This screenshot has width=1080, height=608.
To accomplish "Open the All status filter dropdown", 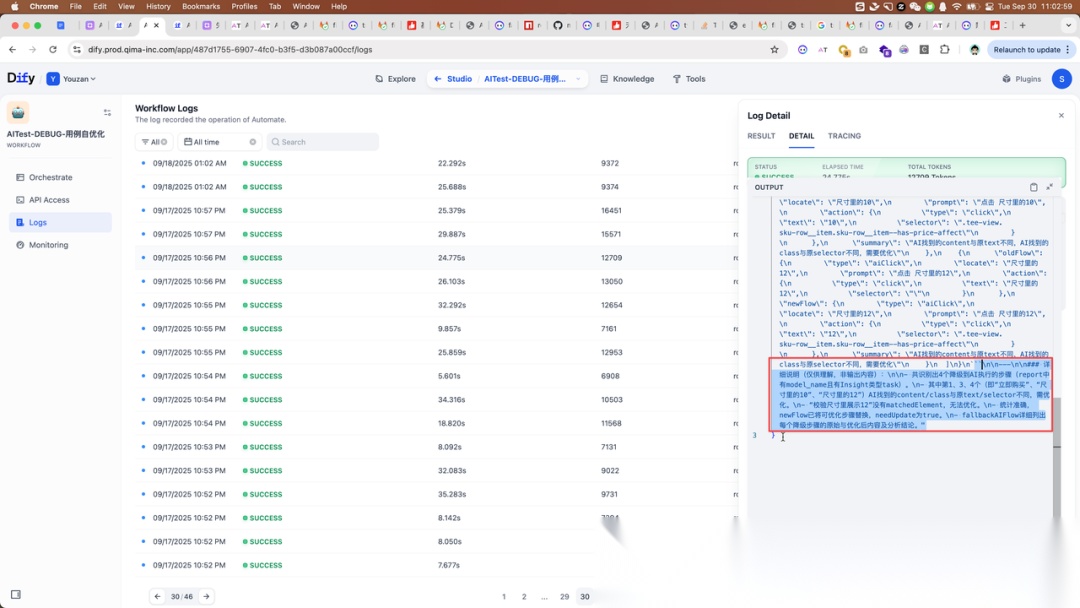I will coord(154,142).
